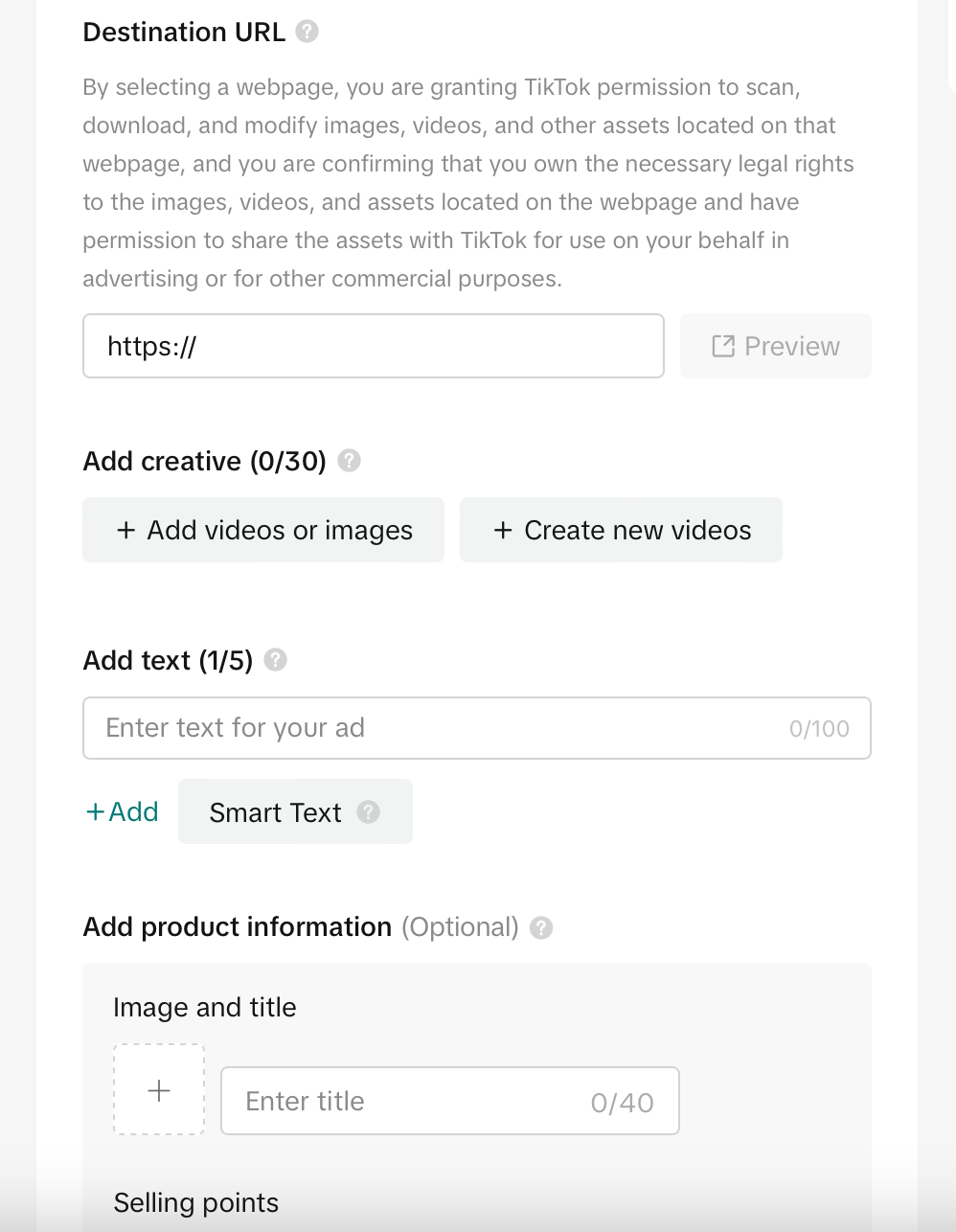The width and height of the screenshot is (956, 1232).
Task: Focus the 'Enter text for your ad' field
Action: click(477, 728)
